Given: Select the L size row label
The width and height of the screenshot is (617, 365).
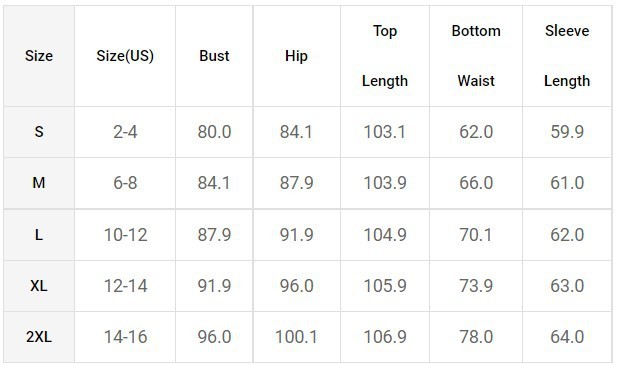Looking at the screenshot, I should tap(39, 235).
